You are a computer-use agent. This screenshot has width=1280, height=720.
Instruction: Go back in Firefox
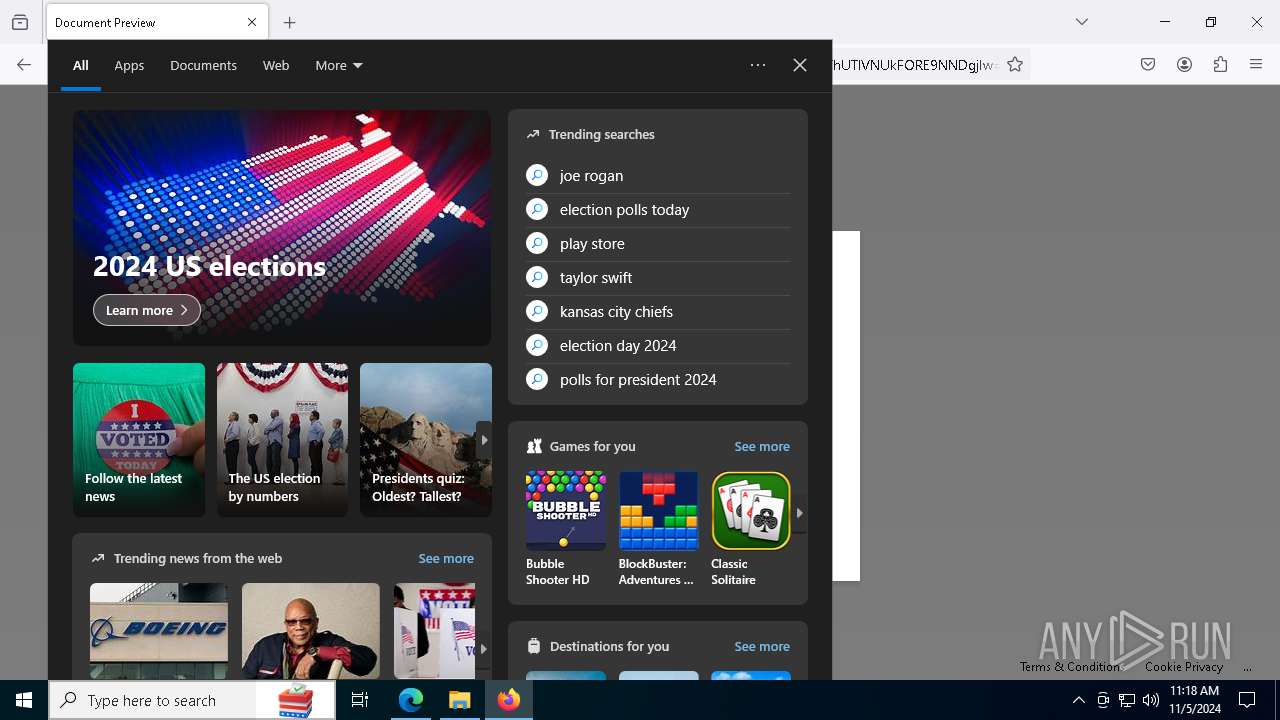[24, 64]
